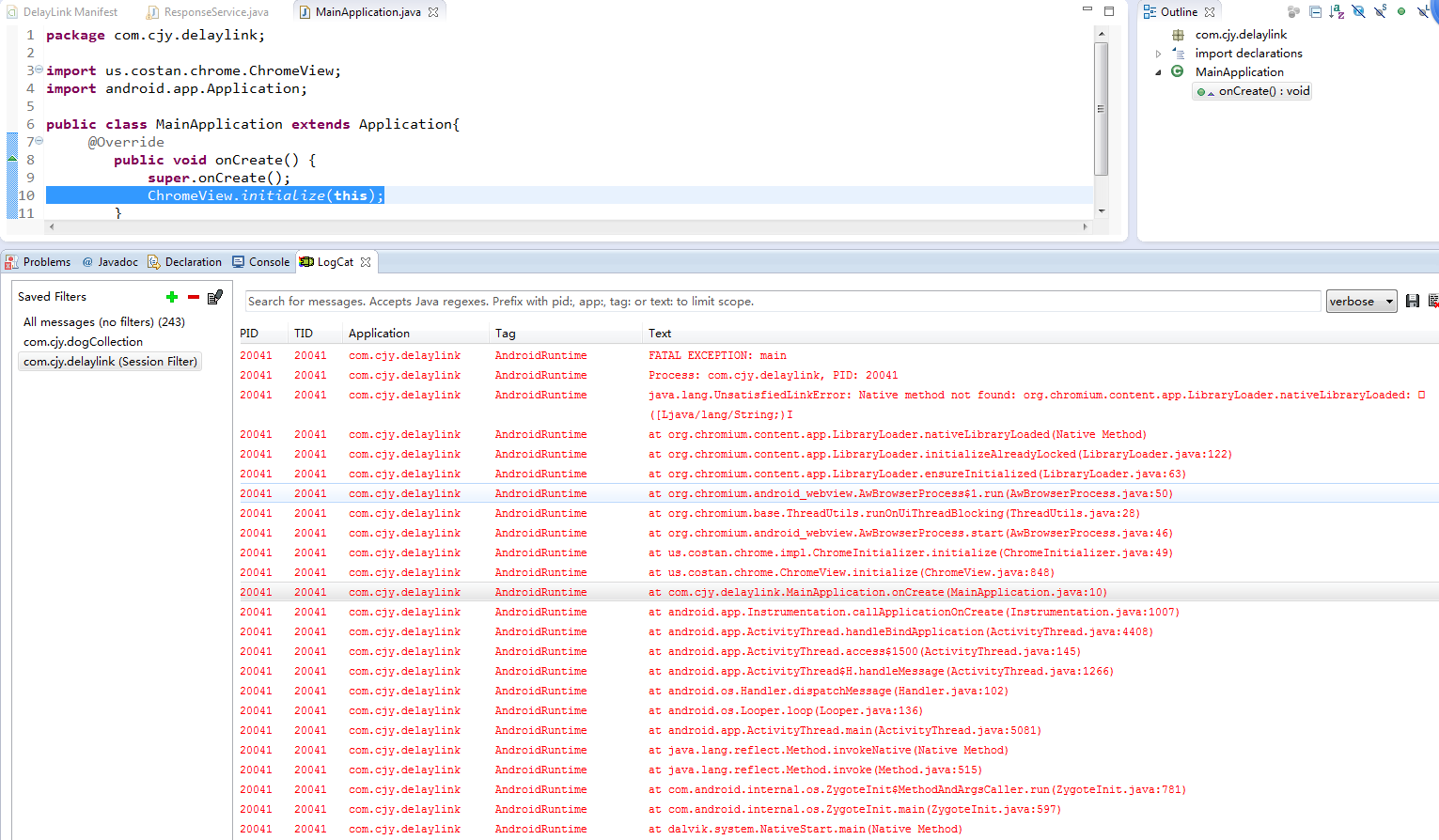Click the package icon beside com.cjy.delaylink in Outline
The height and width of the screenshot is (840, 1439).
[1178, 35]
